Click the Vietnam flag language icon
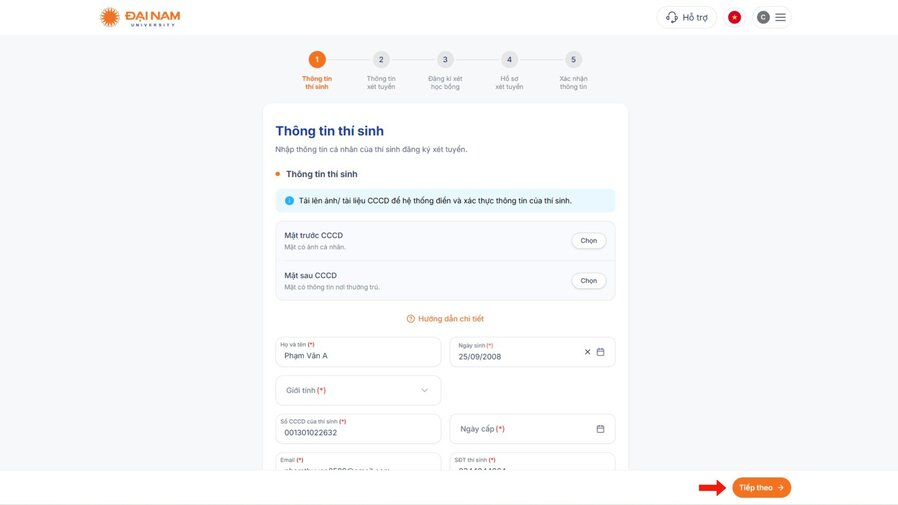Viewport: 898px width, 505px height. point(734,17)
